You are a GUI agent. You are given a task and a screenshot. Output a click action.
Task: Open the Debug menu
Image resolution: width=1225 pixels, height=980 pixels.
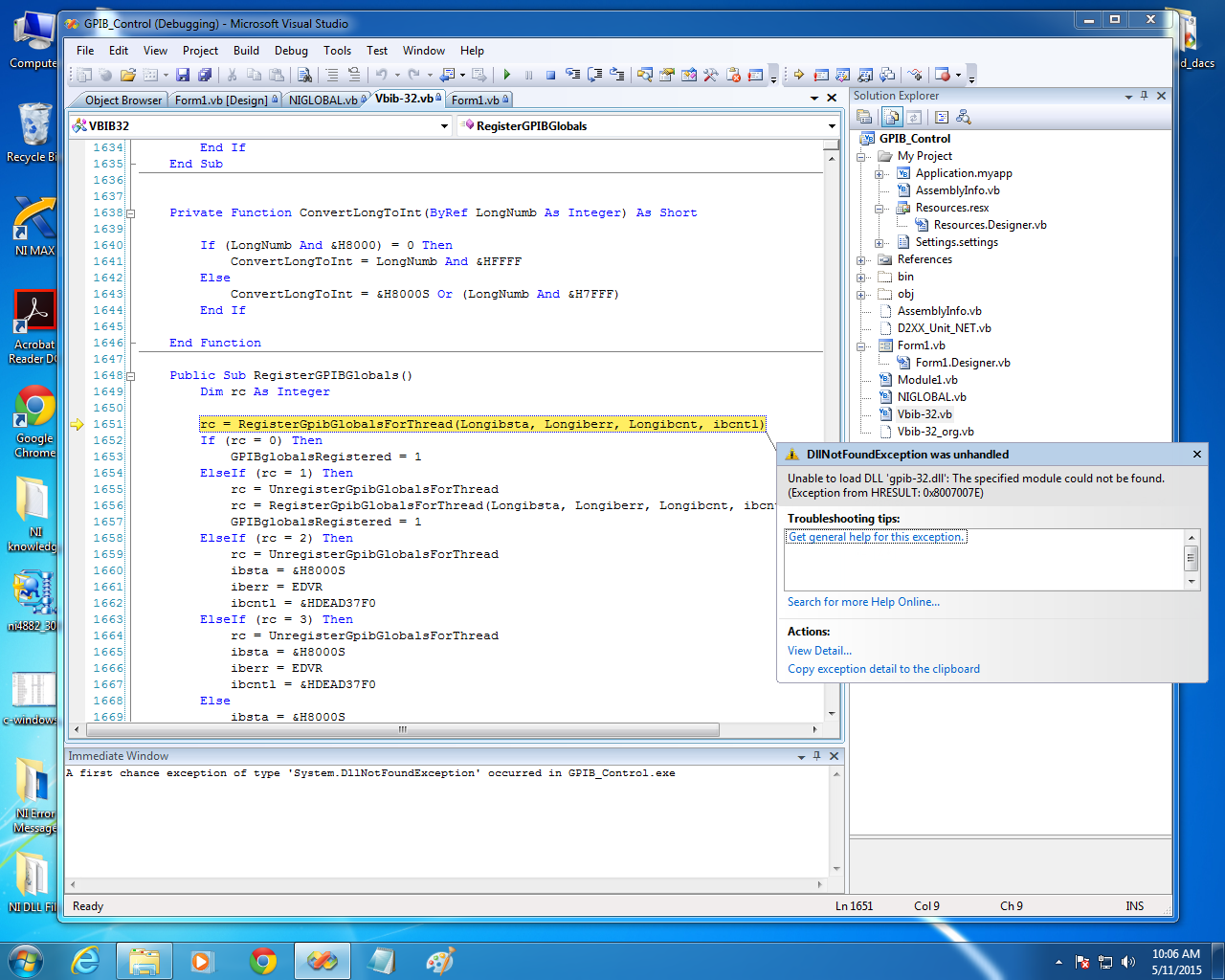(291, 51)
